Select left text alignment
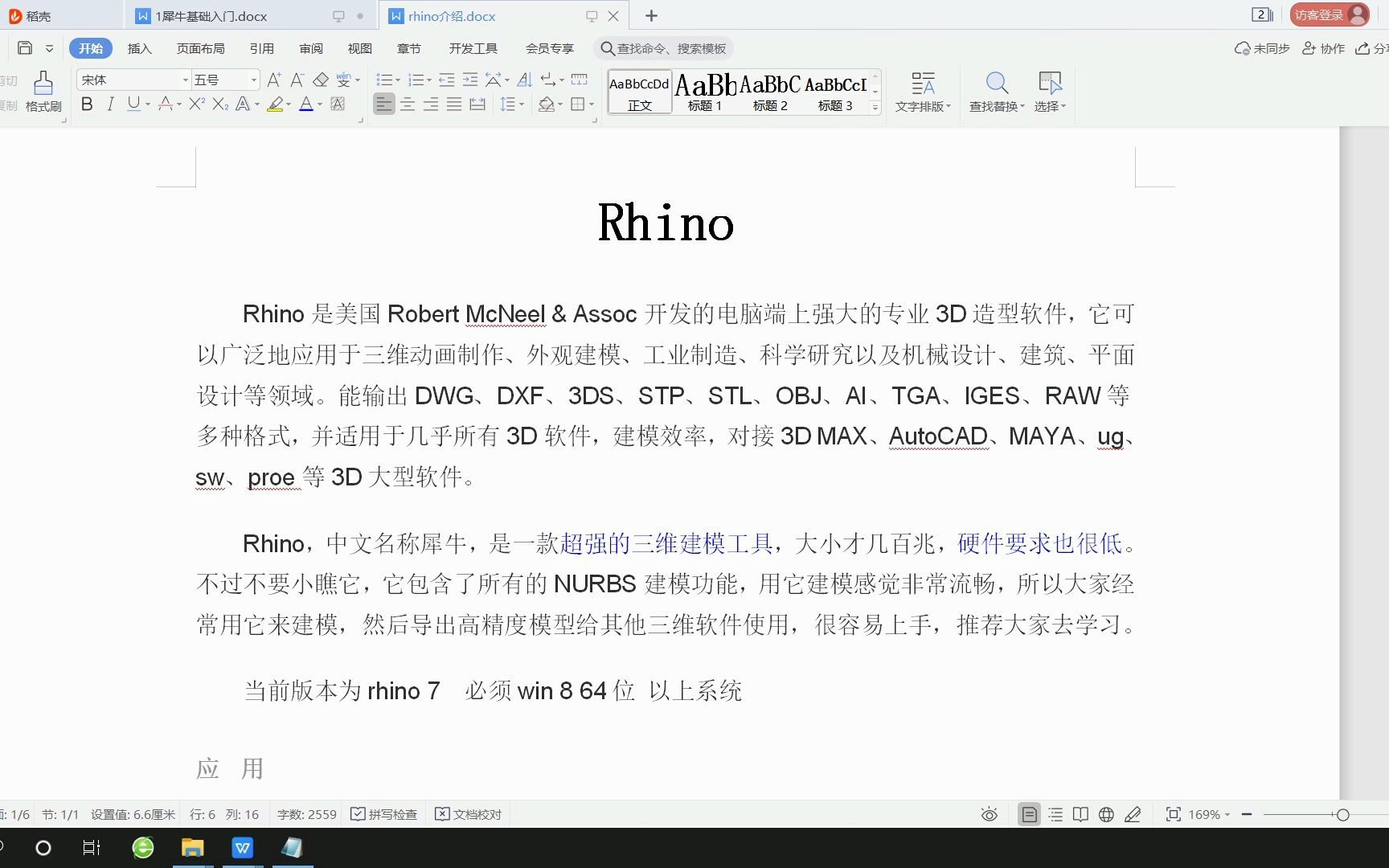The width and height of the screenshot is (1389, 868). 384,104
